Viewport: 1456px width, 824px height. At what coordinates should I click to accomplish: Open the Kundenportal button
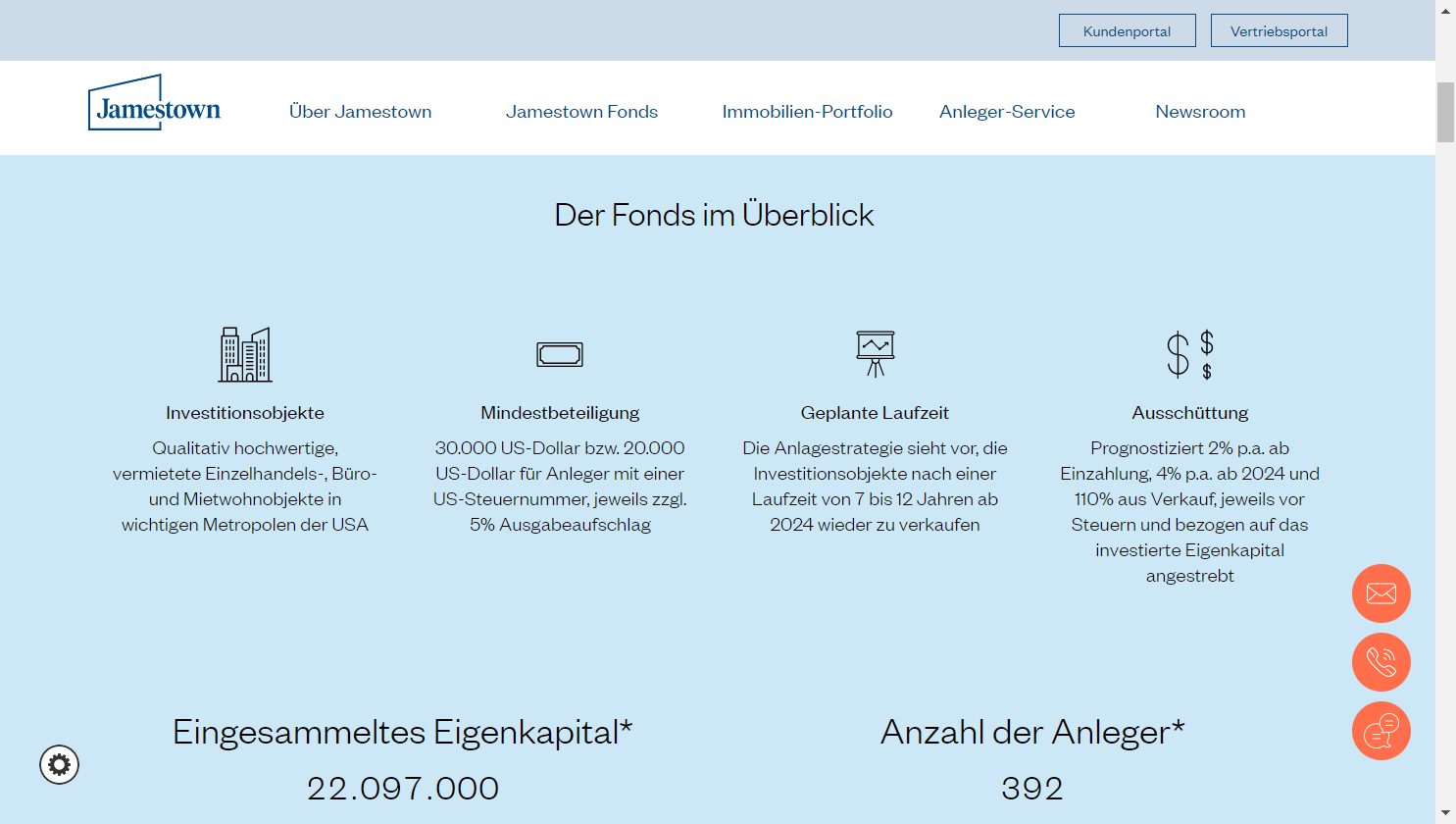click(1128, 30)
